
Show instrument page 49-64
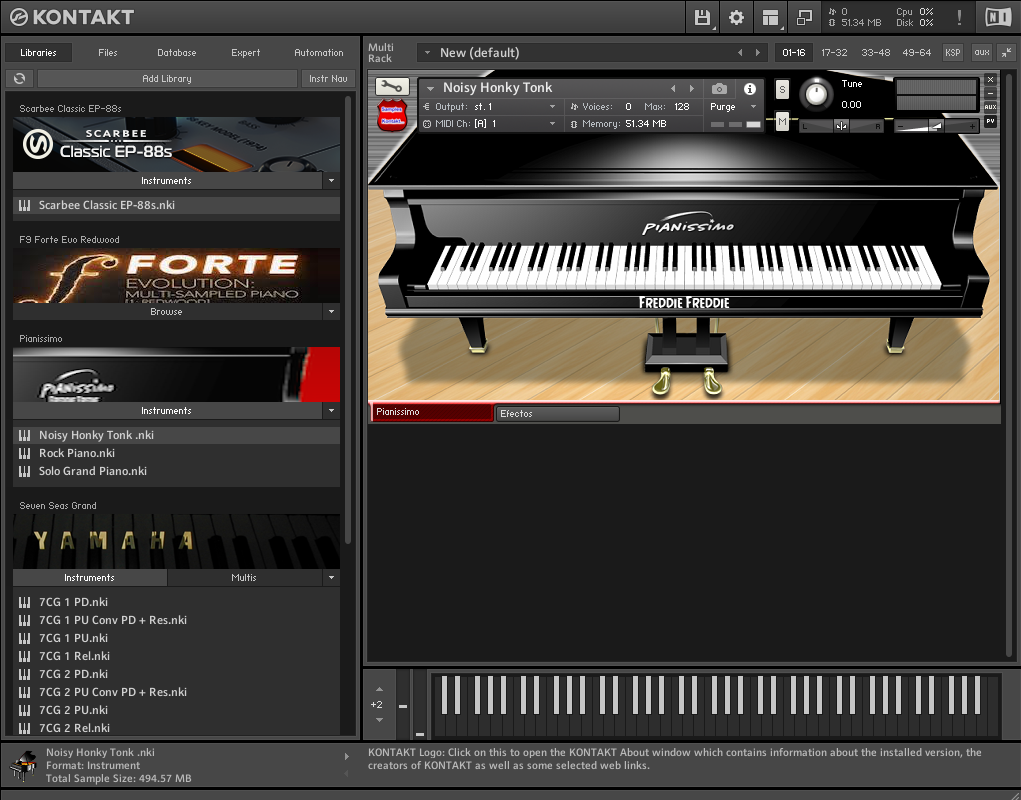coord(917,53)
